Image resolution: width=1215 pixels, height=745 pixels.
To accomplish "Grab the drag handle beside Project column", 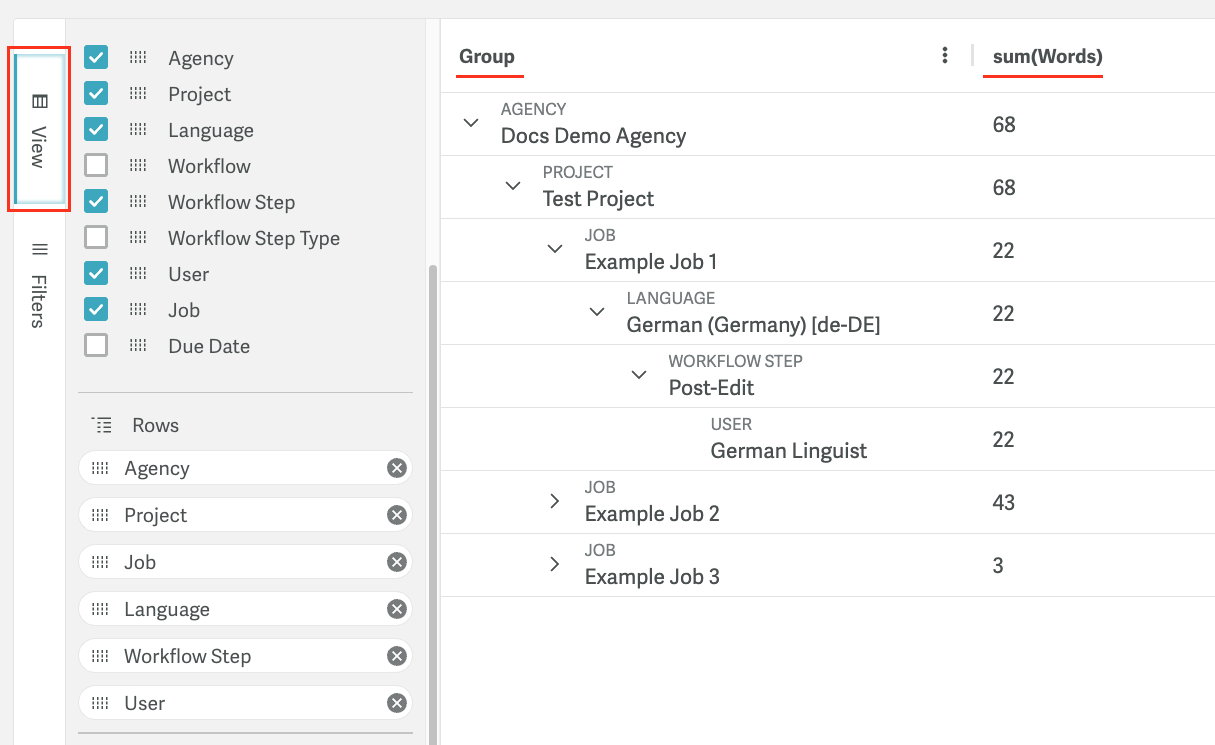I will 138,94.
